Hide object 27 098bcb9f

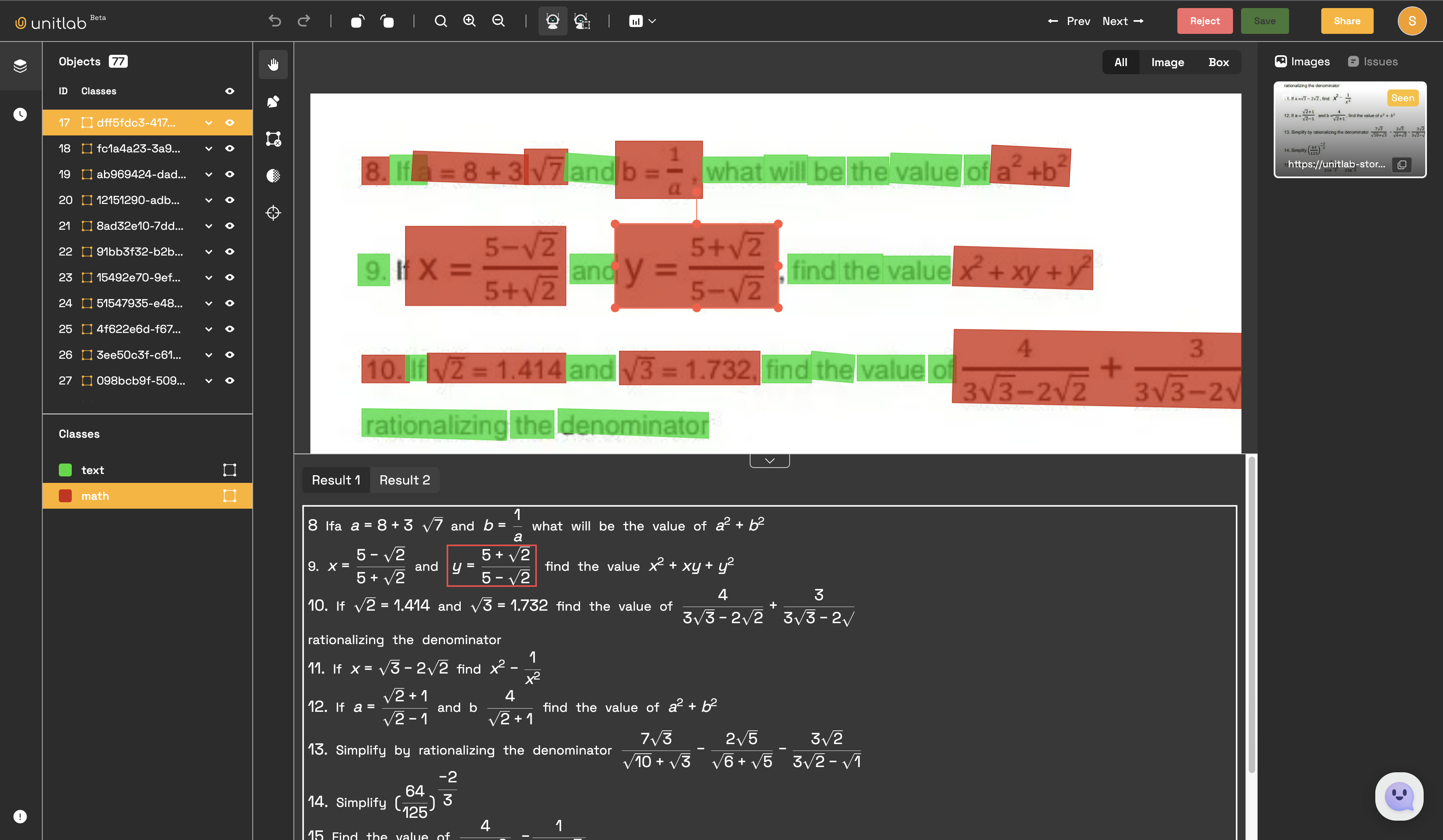click(x=229, y=380)
